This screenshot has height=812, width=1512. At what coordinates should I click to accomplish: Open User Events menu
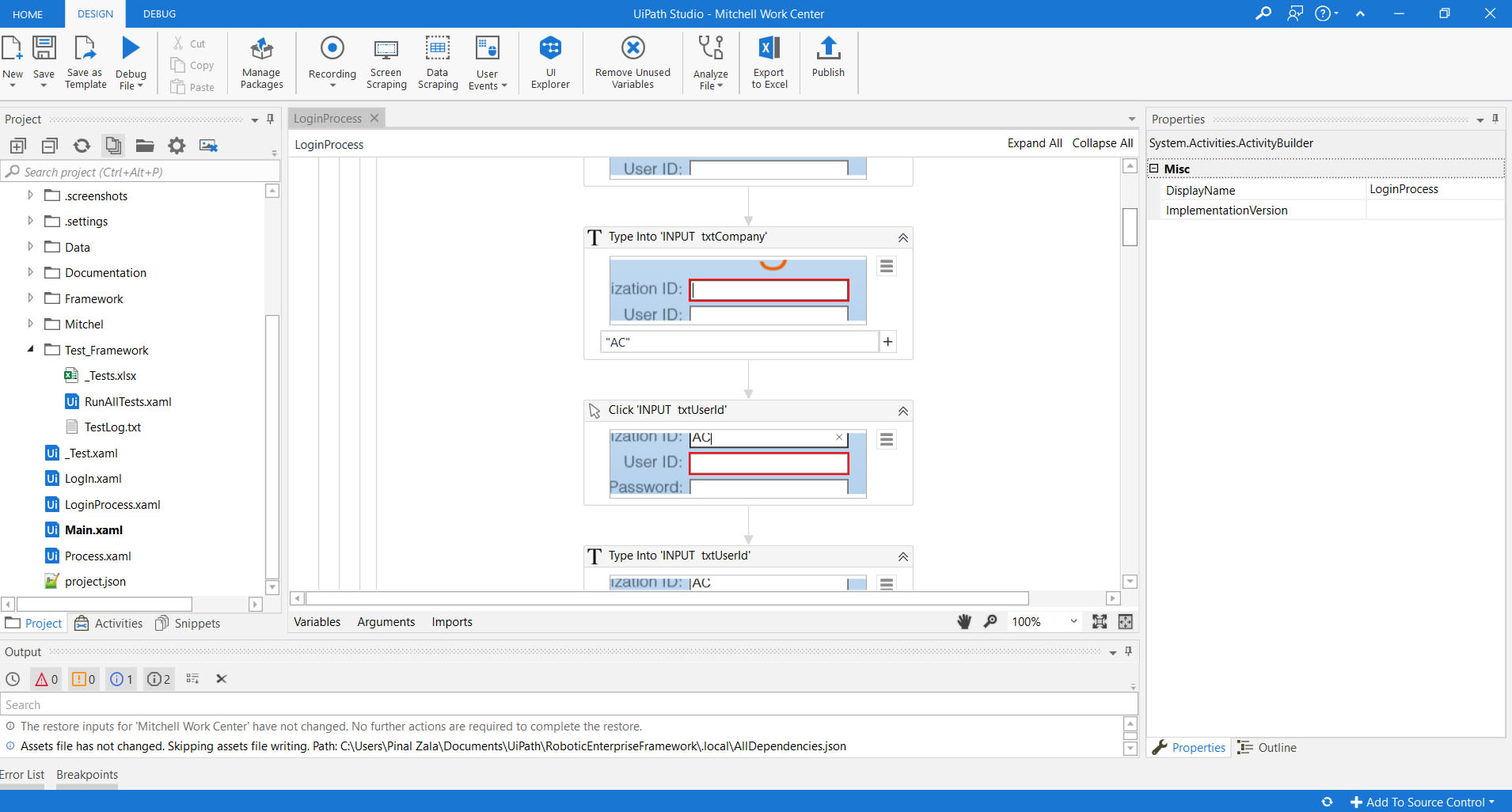coord(488,62)
